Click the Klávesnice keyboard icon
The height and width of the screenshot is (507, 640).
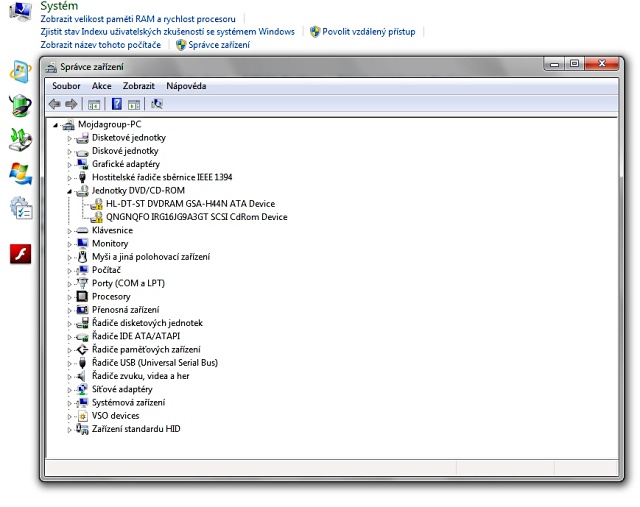82,230
